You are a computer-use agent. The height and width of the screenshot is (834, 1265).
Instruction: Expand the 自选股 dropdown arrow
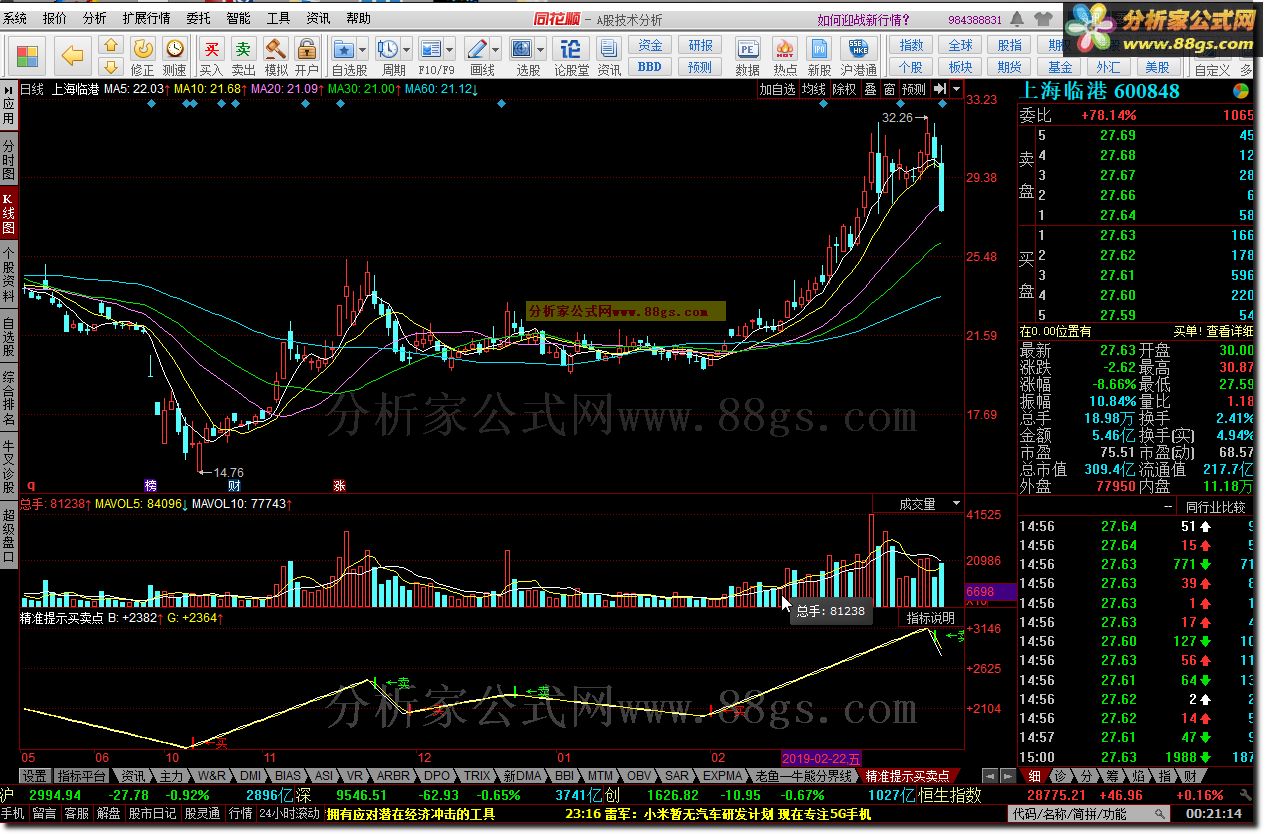tap(362, 48)
